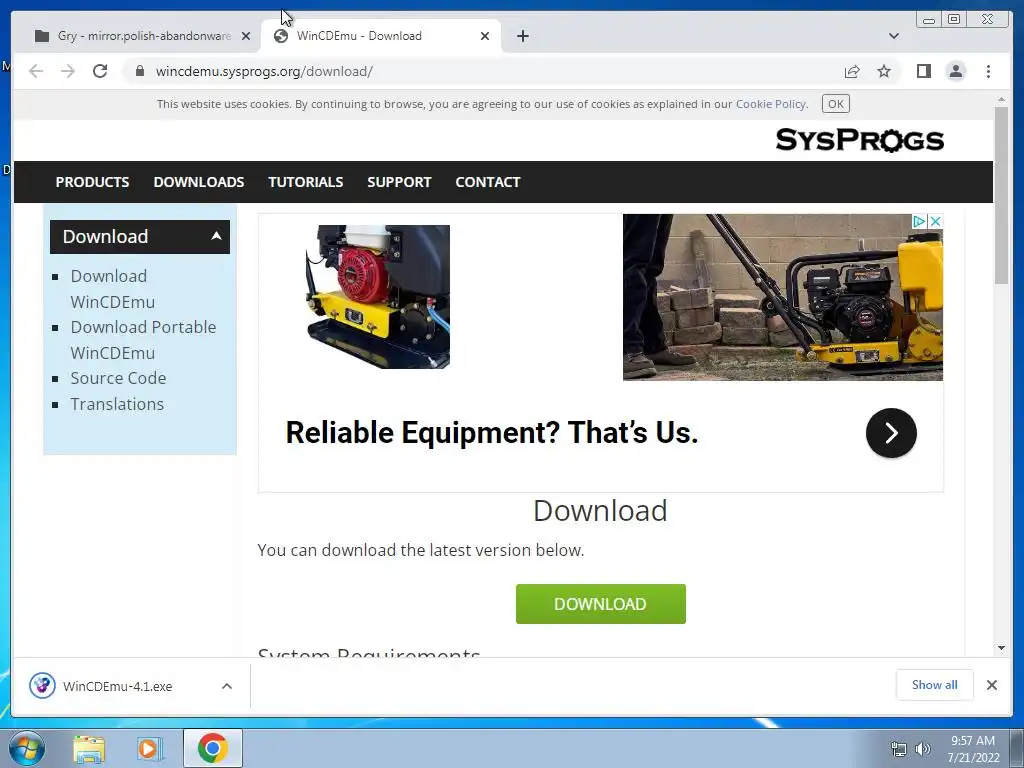Close the downloads bar

[x=991, y=684]
